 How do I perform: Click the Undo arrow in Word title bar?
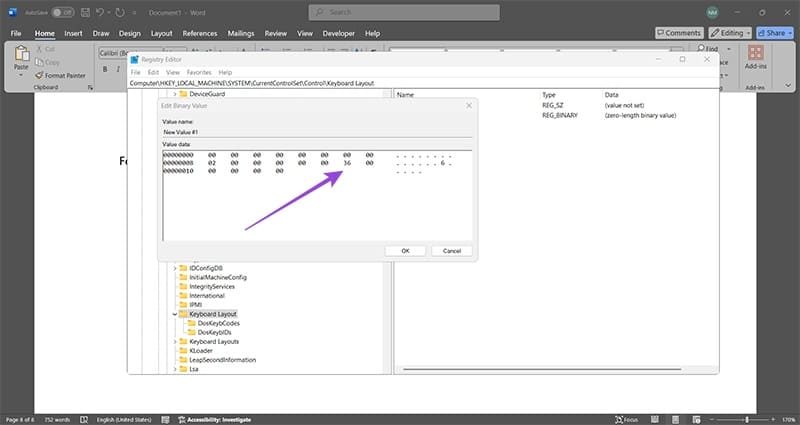coord(100,12)
